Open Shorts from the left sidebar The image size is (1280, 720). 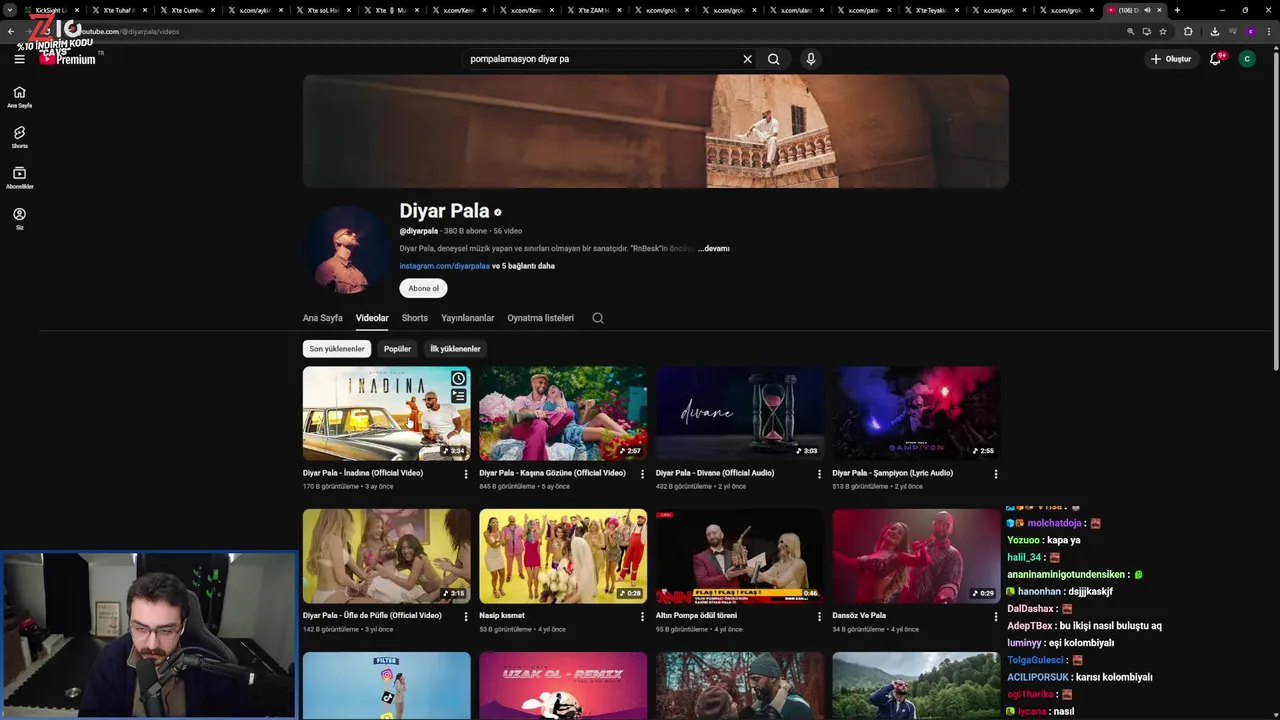19,137
